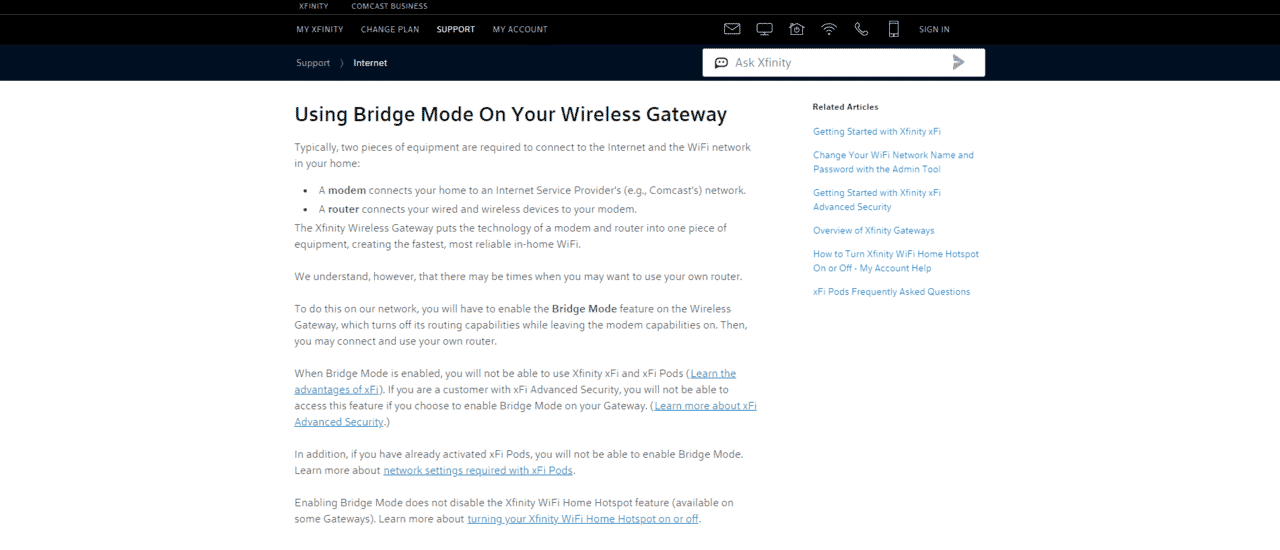The image size is (1280, 550).
Task: Open My Account menu
Action: pyautogui.click(x=520, y=29)
